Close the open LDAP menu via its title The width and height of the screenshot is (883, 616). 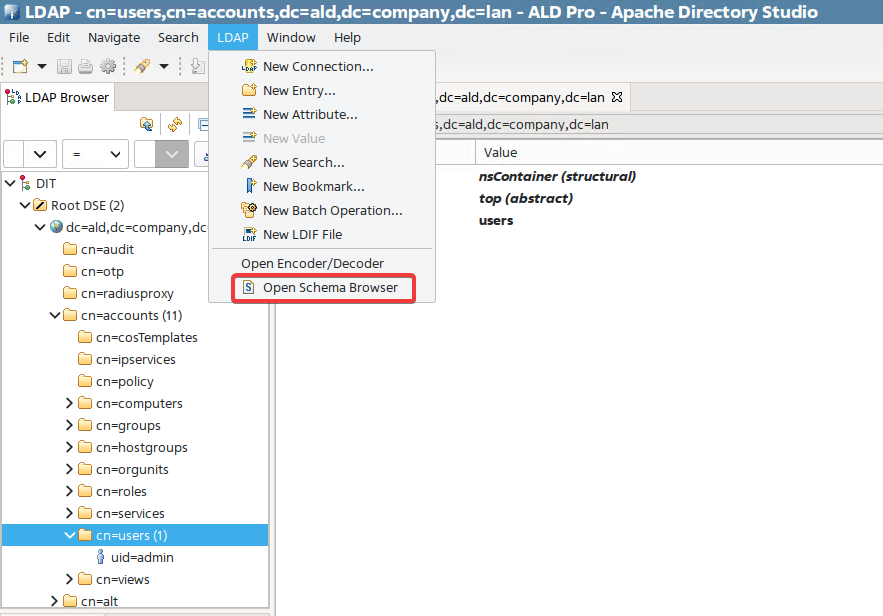point(233,37)
